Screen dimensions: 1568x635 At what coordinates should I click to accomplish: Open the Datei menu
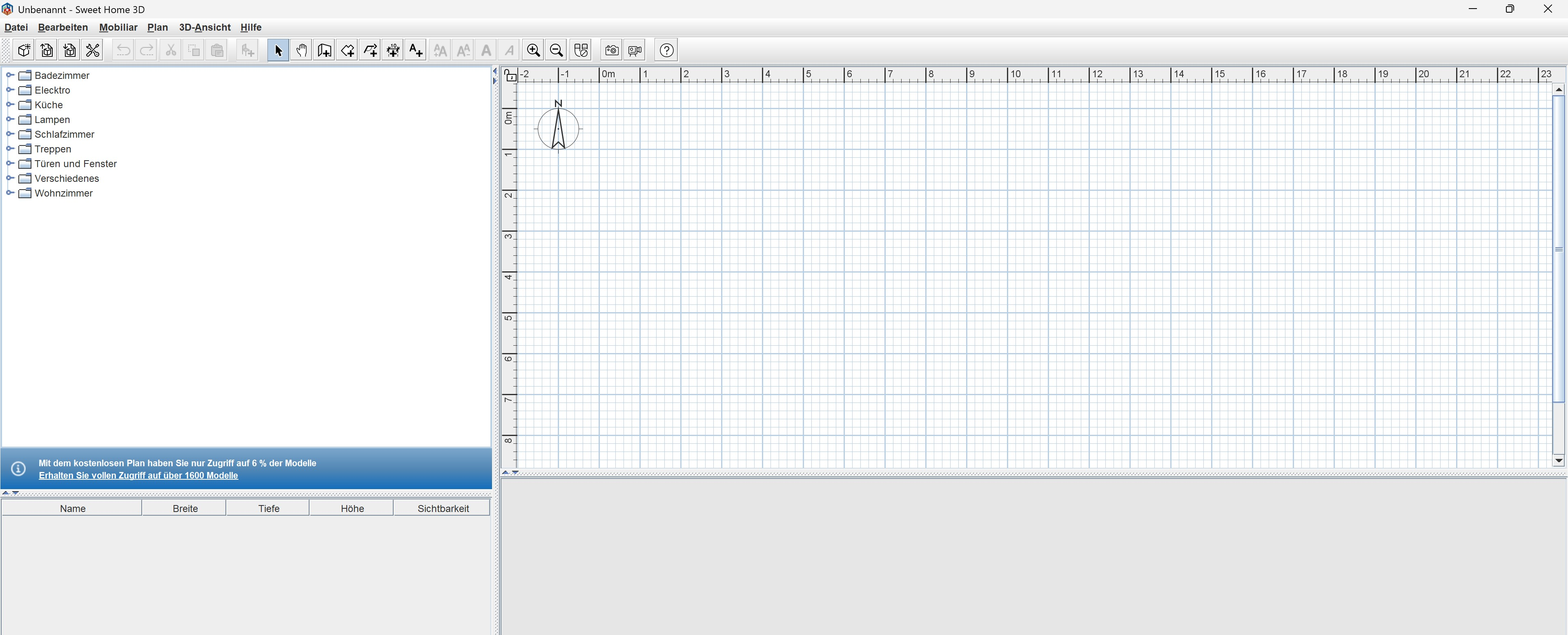16,27
